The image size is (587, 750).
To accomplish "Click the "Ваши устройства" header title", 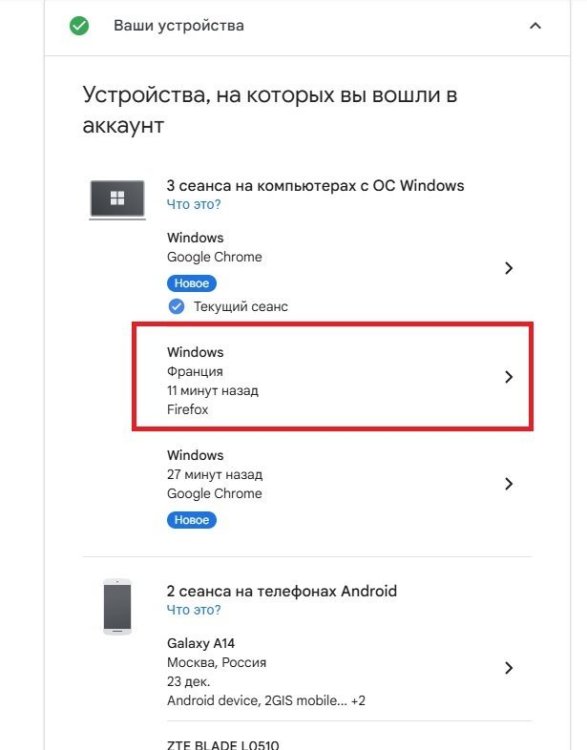I will (x=179, y=26).
